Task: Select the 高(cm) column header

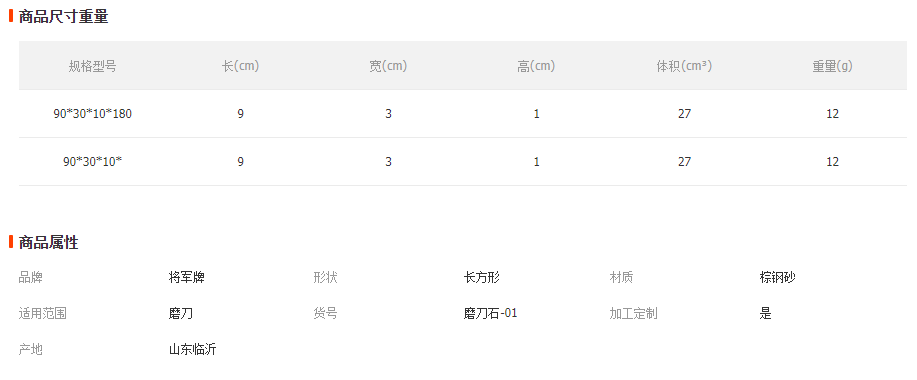Action: (536, 66)
